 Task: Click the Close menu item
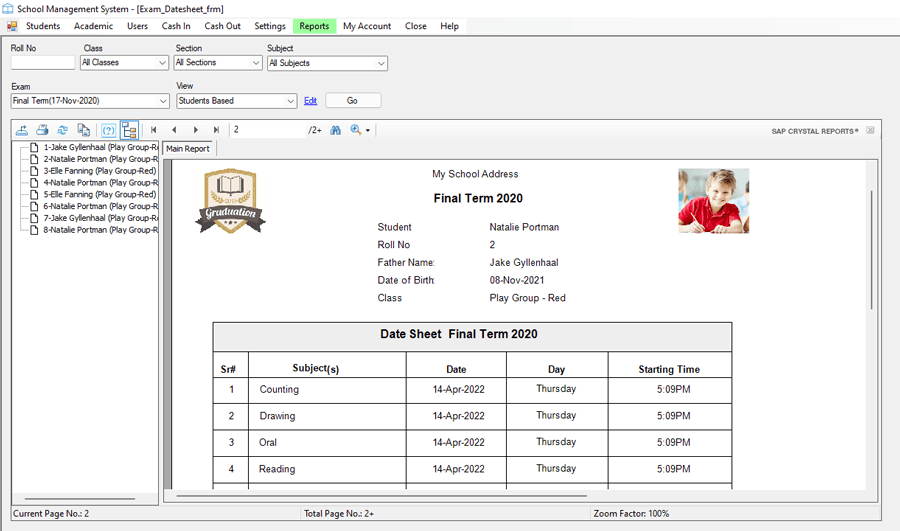[x=416, y=26]
